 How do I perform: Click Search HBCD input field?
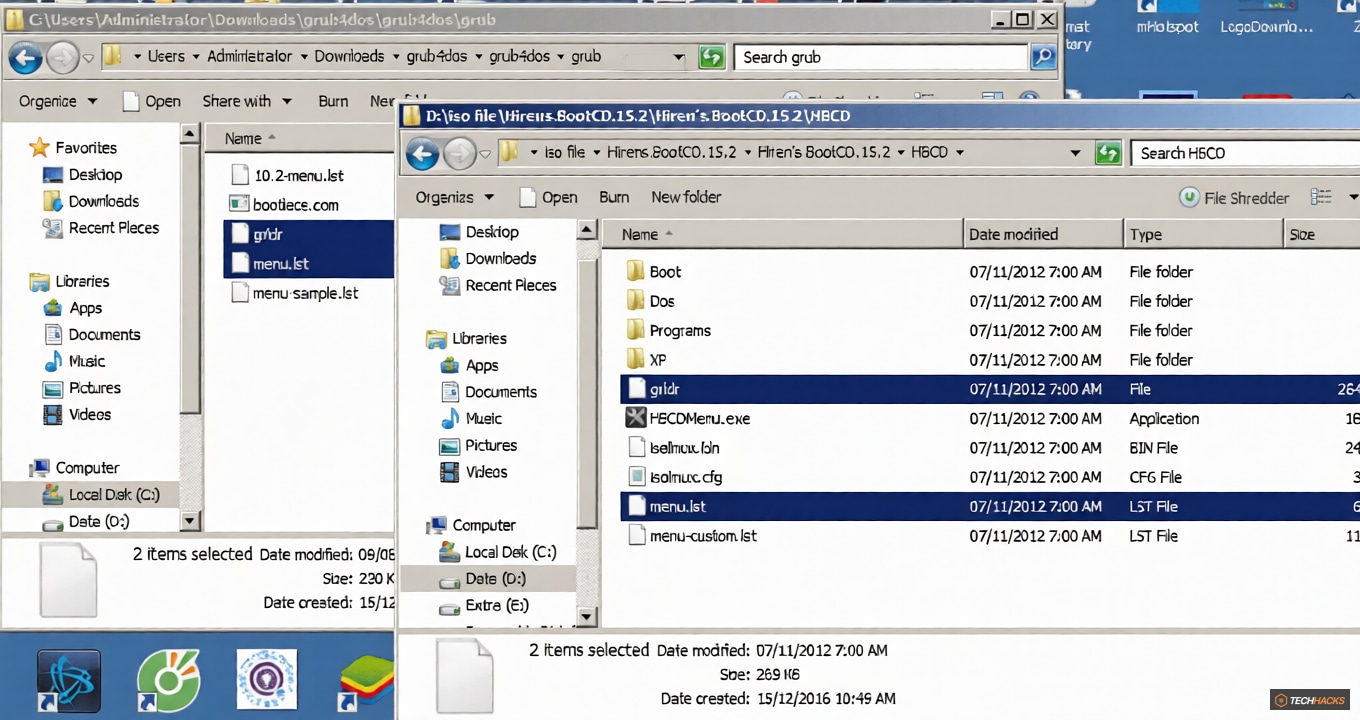pyautogui.click(x=1246, y=153)
